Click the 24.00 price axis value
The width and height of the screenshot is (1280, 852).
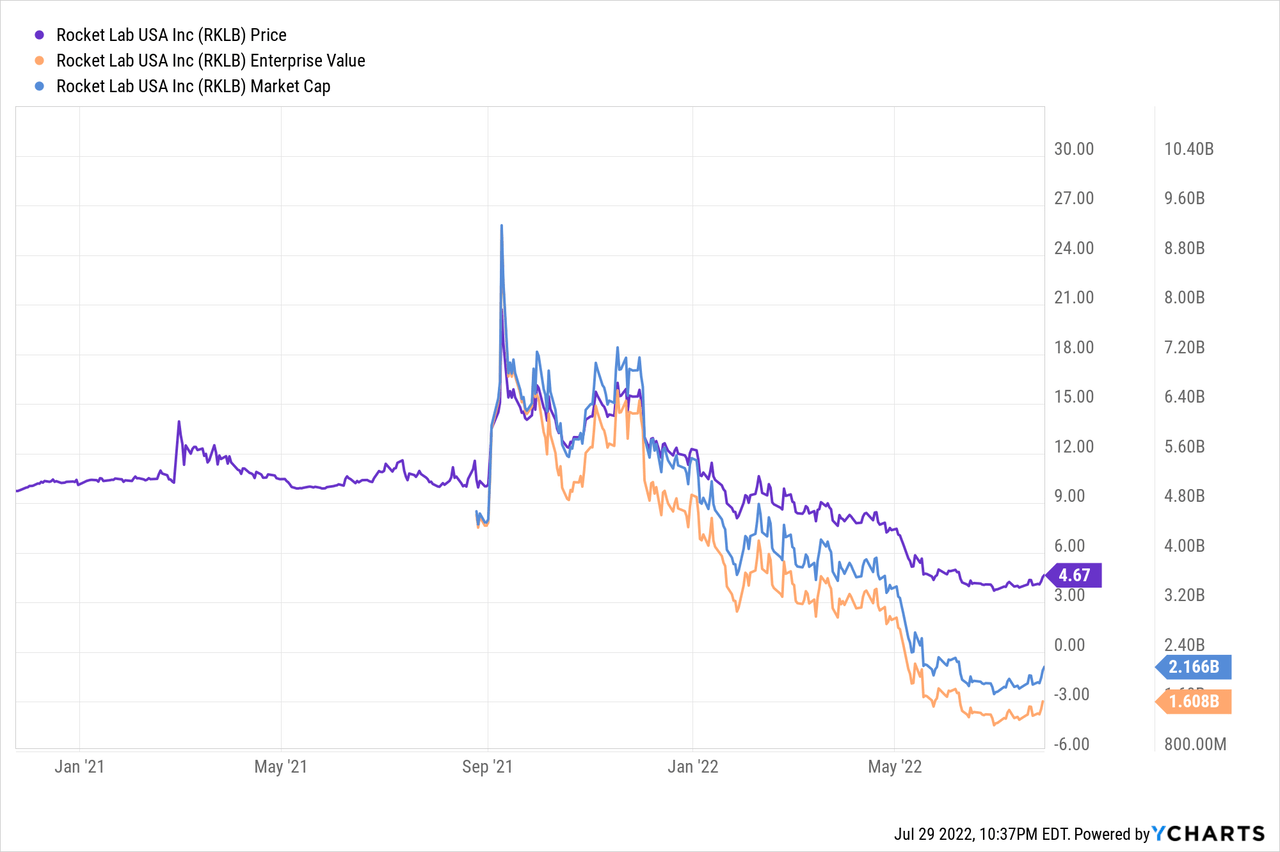[1075, 248]
